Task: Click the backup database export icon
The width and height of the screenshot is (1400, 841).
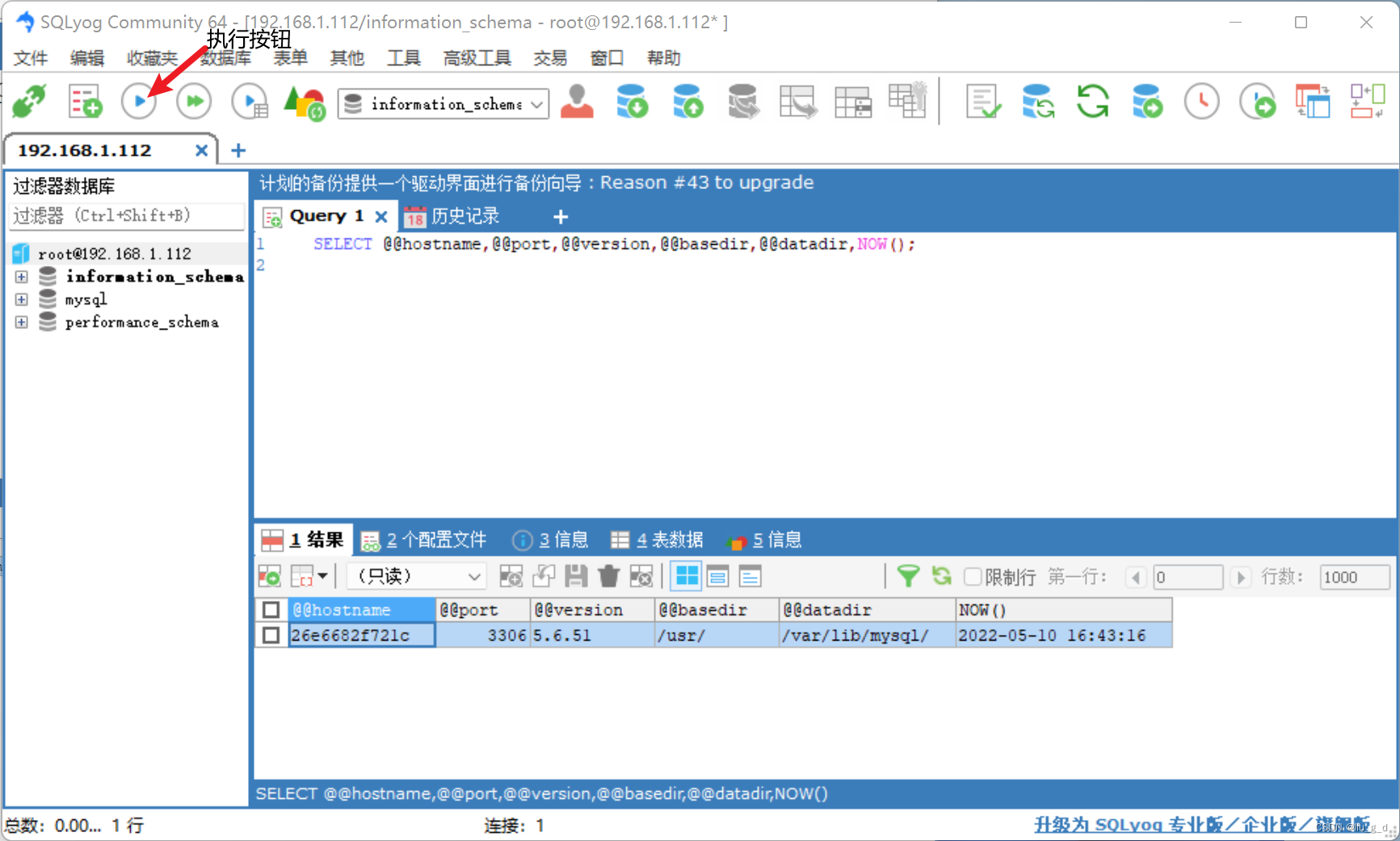Action: click(x=687, y=102)
